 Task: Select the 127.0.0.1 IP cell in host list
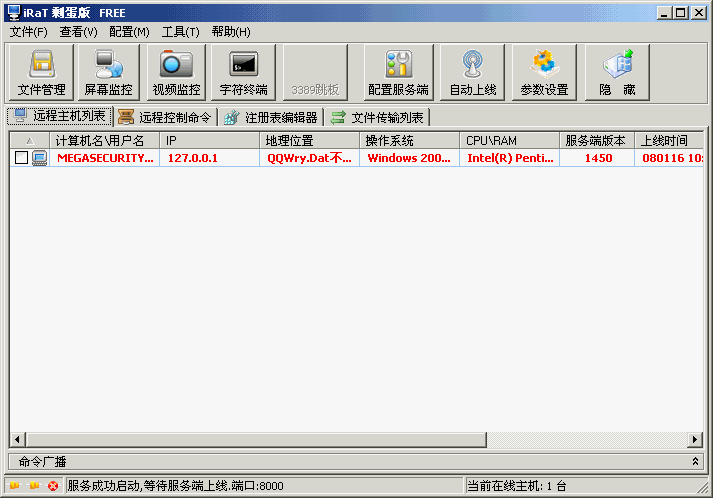192,158
